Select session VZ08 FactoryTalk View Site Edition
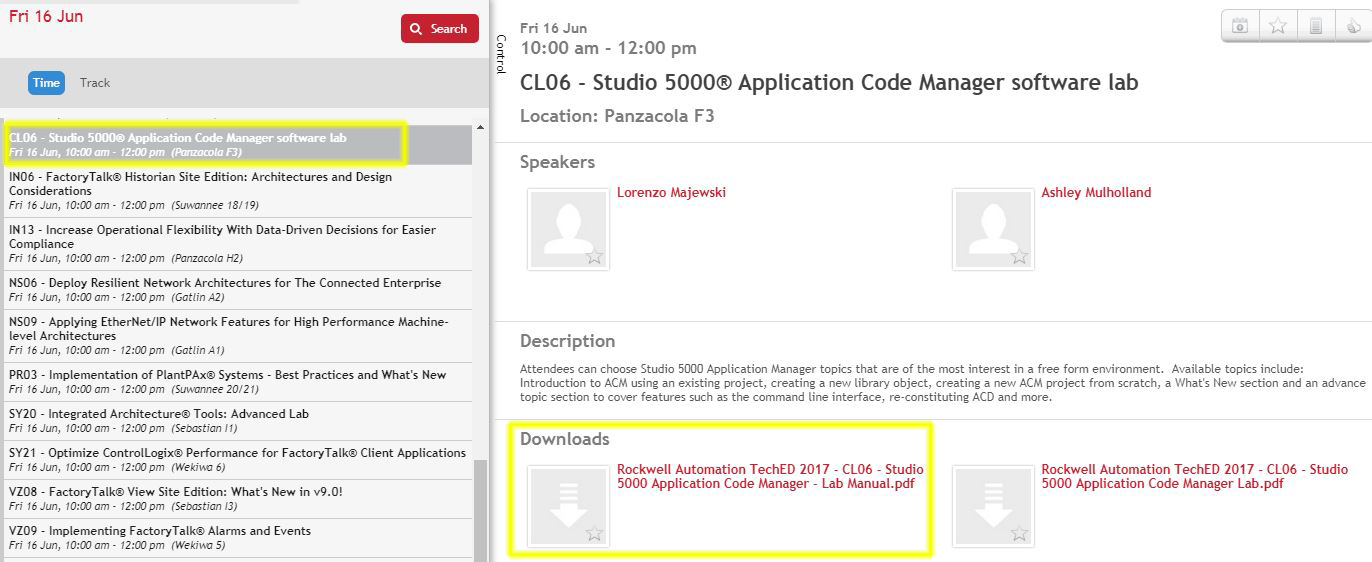This screenshot has height=562, width=1372. click(238, 499)
